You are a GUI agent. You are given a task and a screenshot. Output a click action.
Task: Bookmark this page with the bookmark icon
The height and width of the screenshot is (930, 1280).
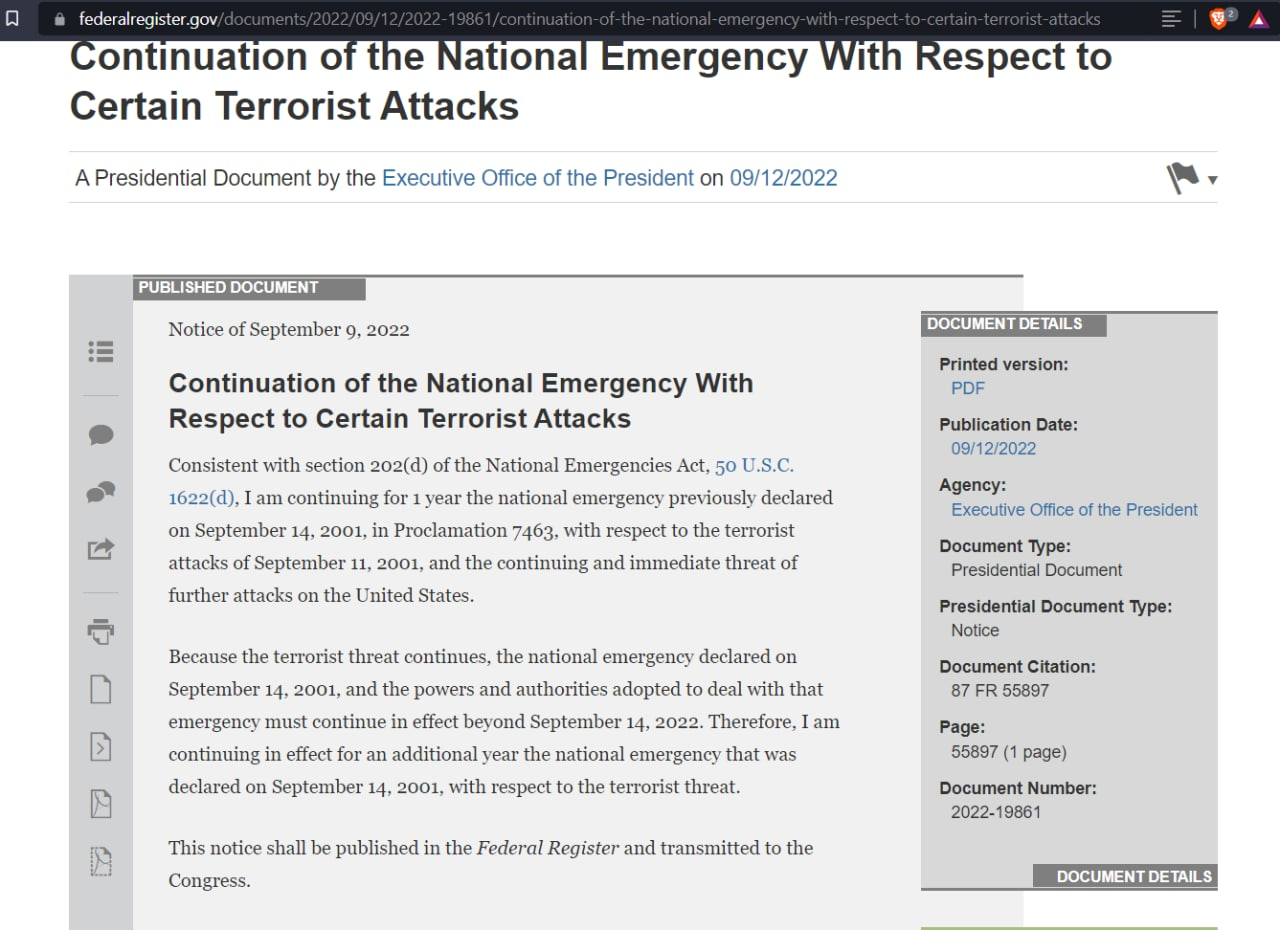pyautogui.click(x=13, y=19)
